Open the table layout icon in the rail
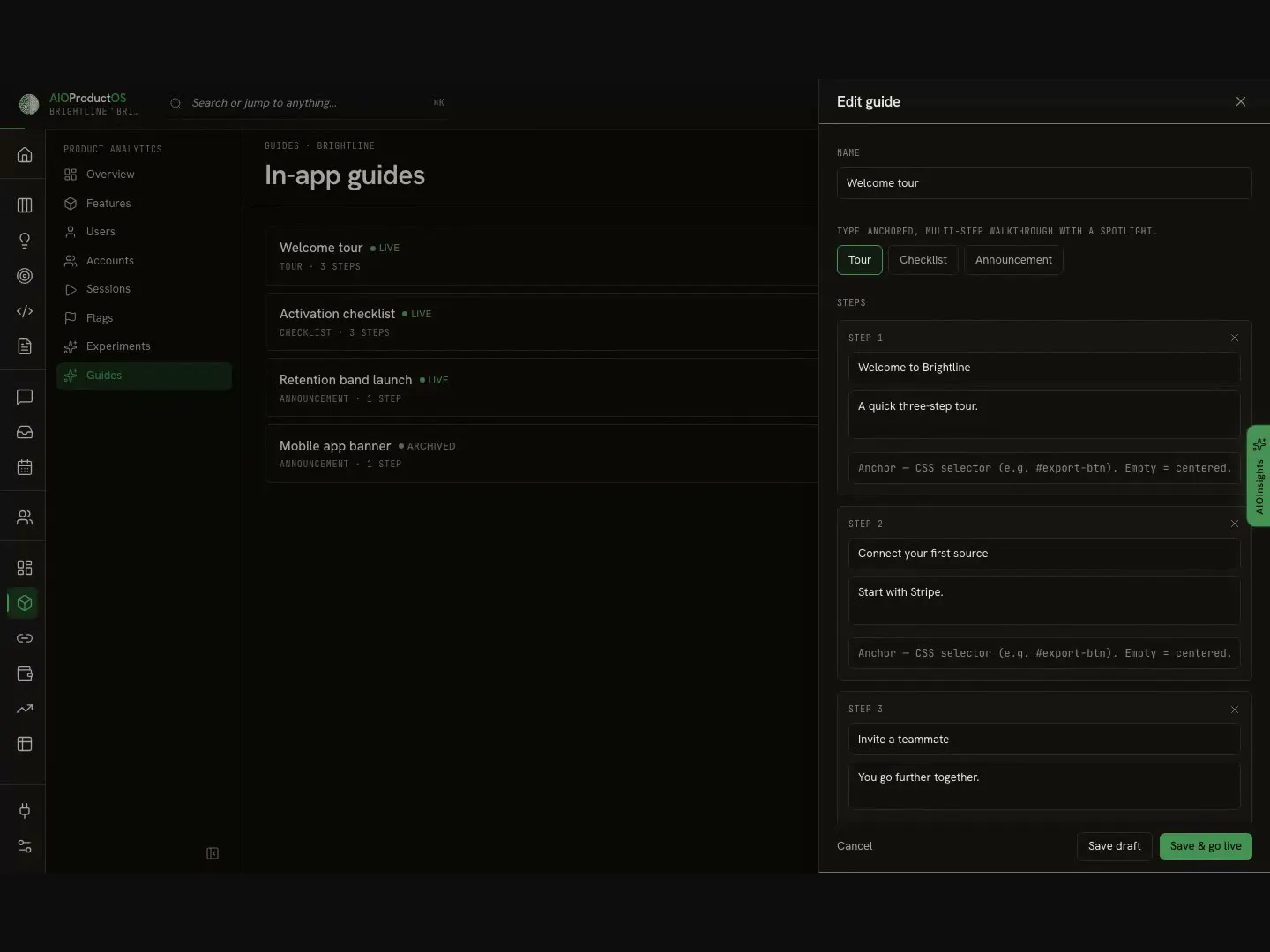 [25, 744]
